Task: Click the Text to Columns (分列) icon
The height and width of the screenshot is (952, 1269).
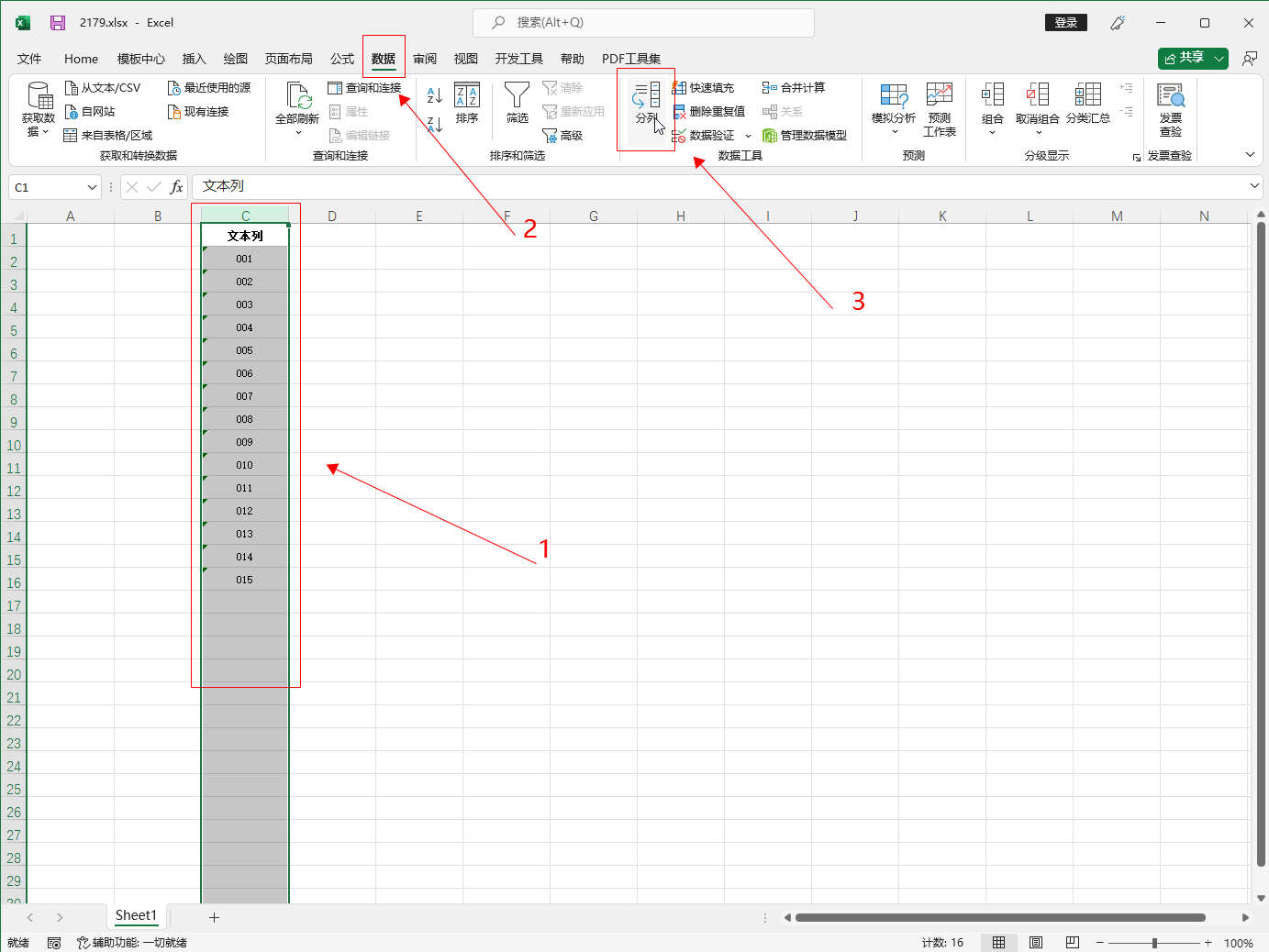Action: tap(646, 95)
